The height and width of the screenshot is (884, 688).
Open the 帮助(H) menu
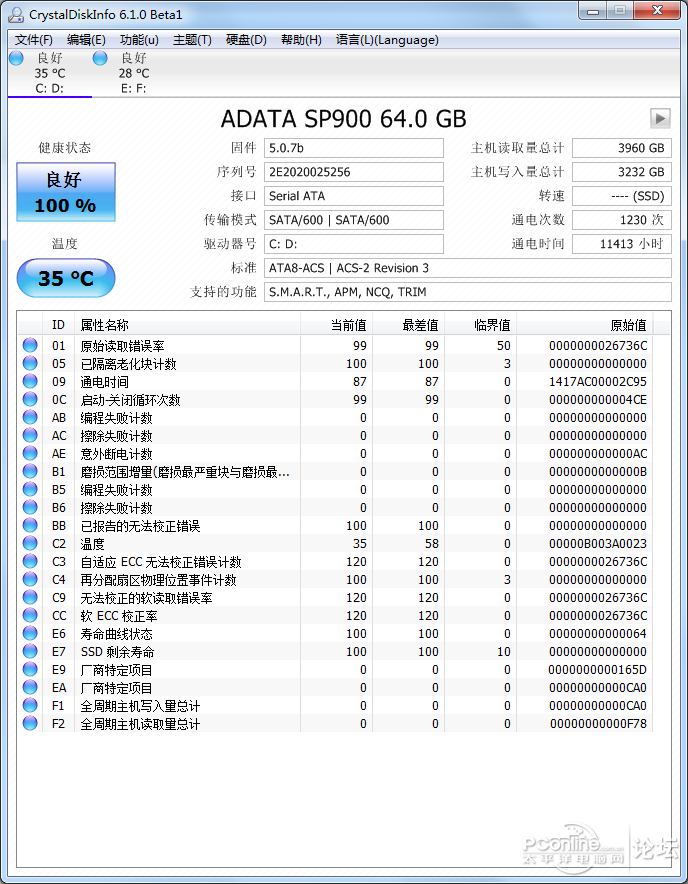tap(301, 40)
